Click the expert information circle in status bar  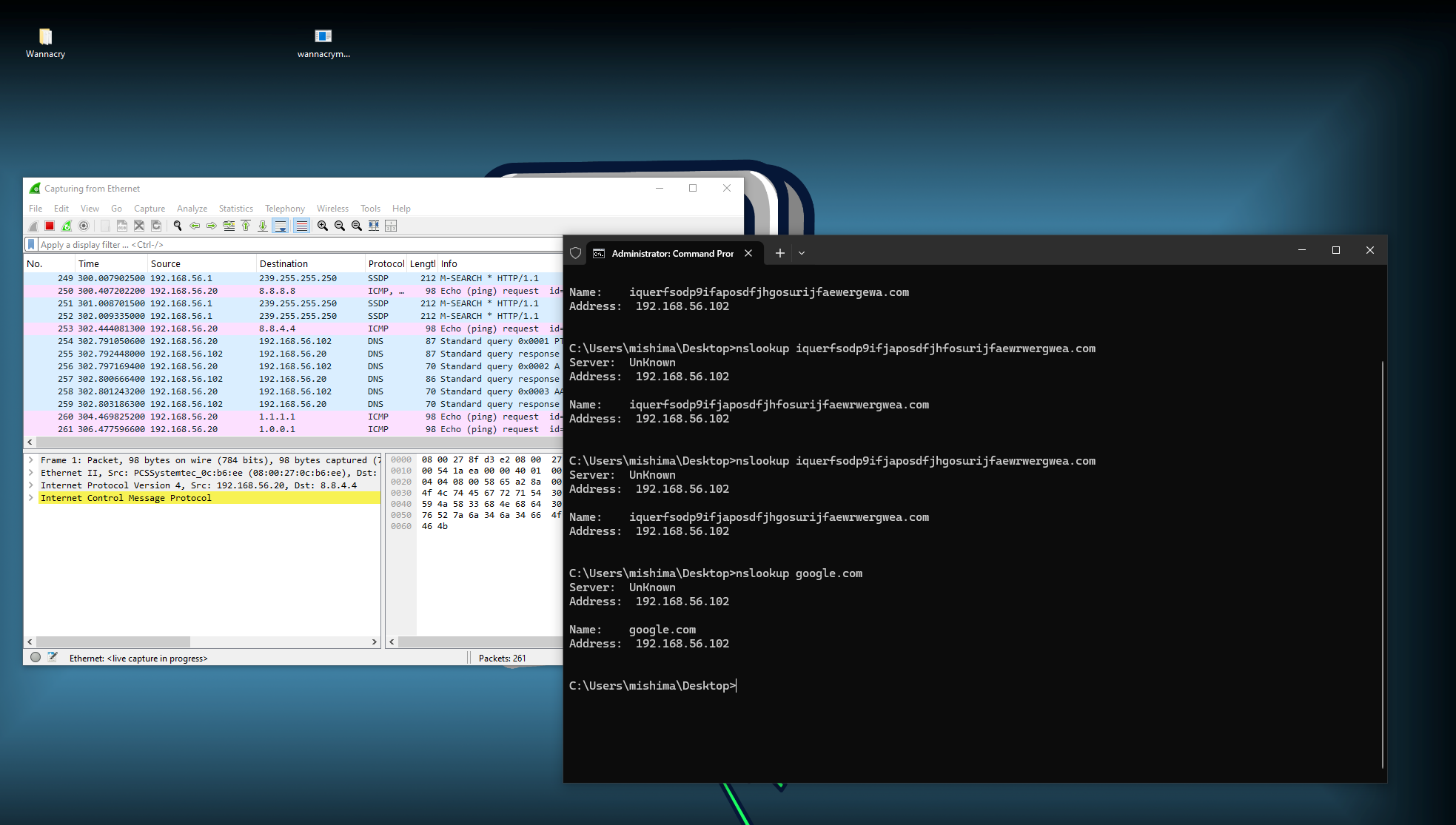pos(36,657)
